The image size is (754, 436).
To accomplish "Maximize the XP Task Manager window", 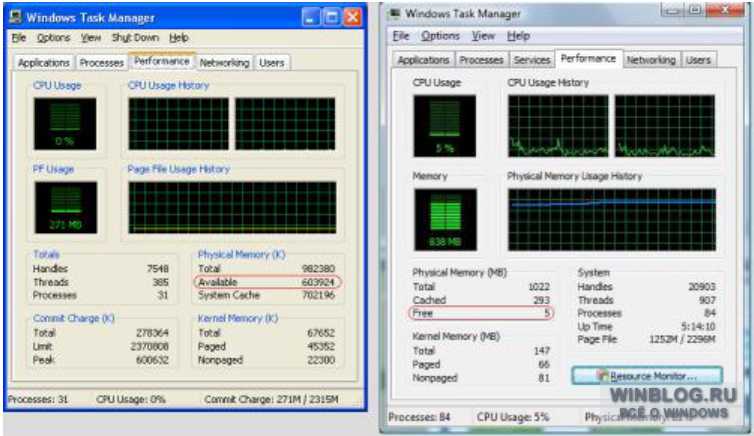I will (331, 18).
